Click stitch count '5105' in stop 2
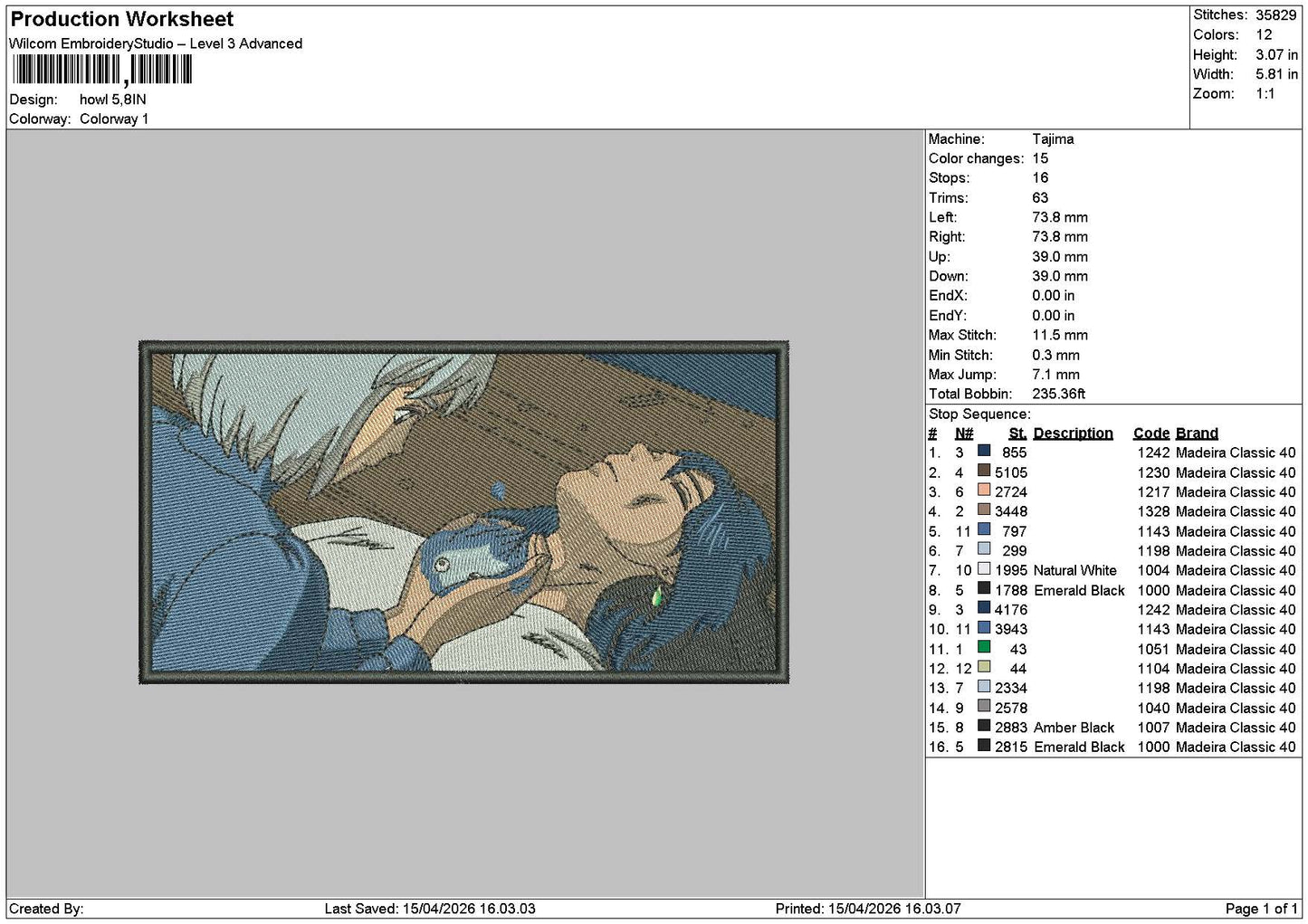 click(1011, 473)
